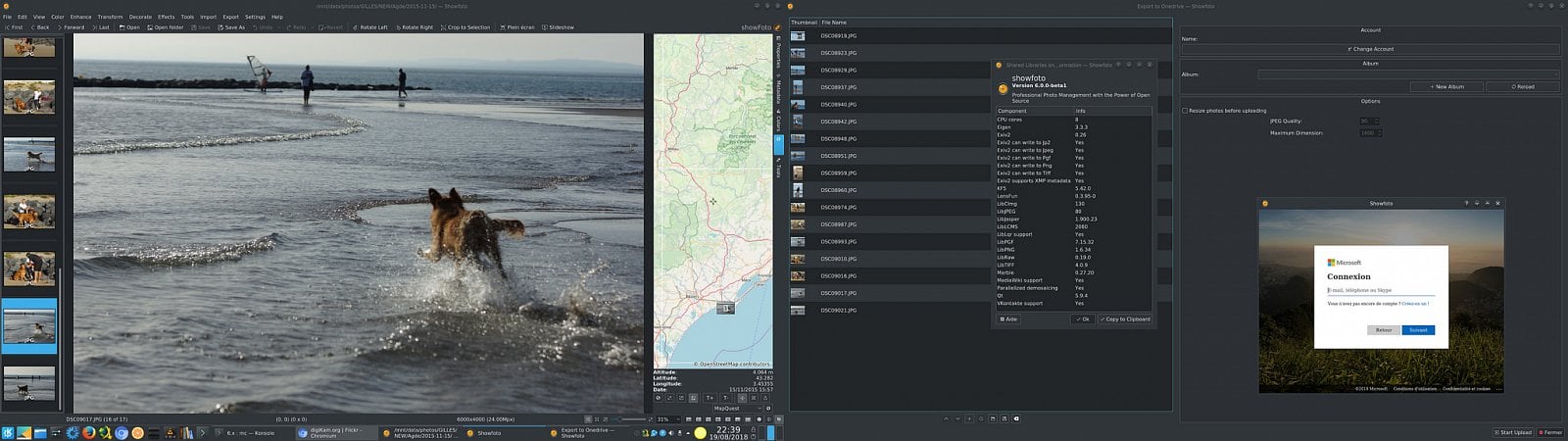Open the Export menu
This screenshot has height=441, width=1568.
tap(230, 17)
